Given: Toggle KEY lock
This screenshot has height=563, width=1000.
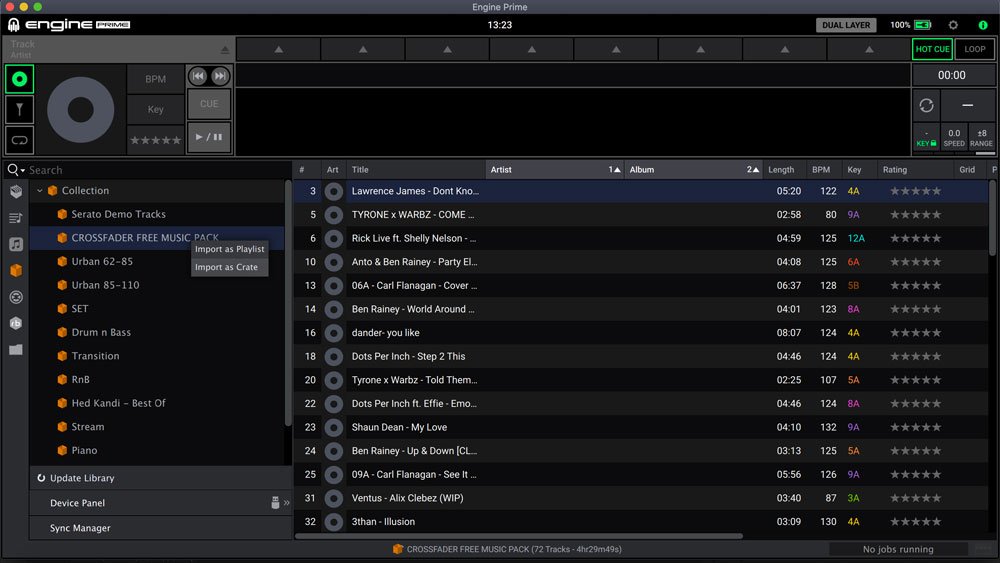Looking at the screenshot, I should coord(926,138).
